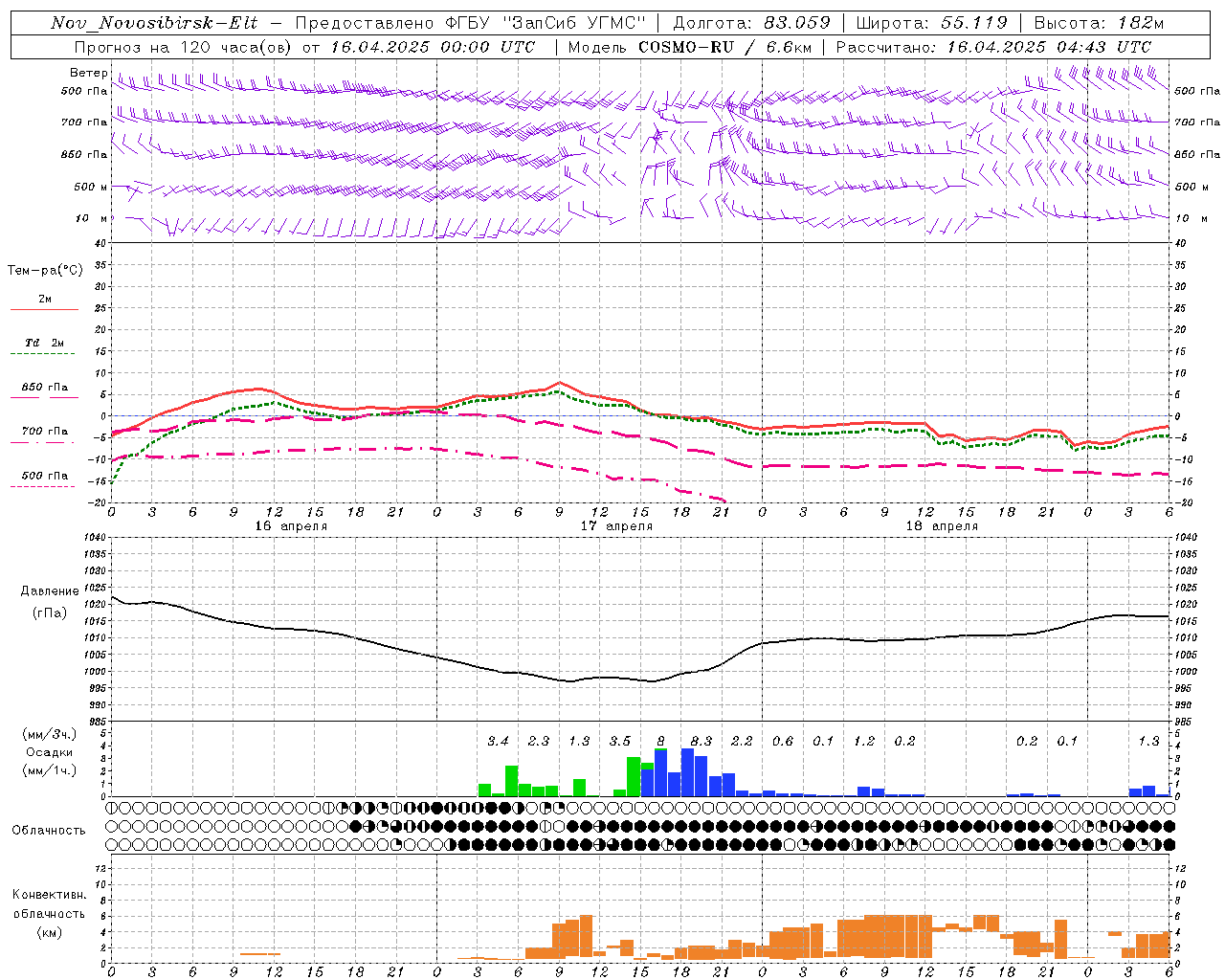Click the (мм/3ч.) unit label
The width and height of the screenshot is (1225, 980).
[x=50, y=734]
